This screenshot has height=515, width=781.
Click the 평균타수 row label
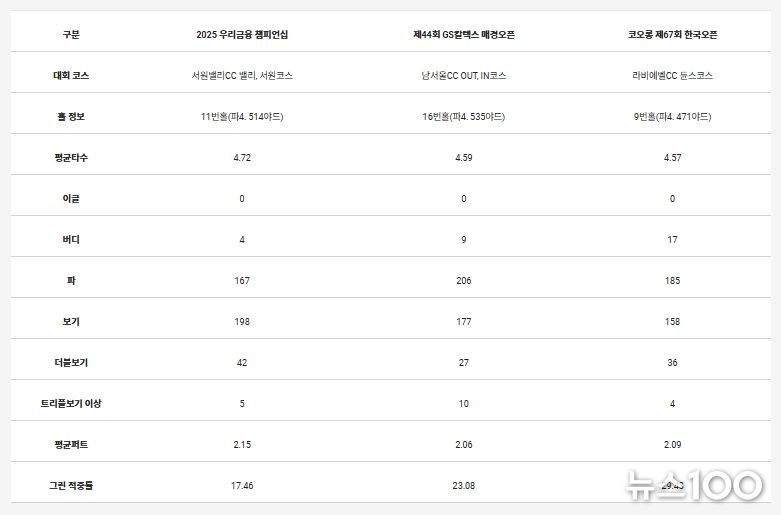tap(71, 158)
